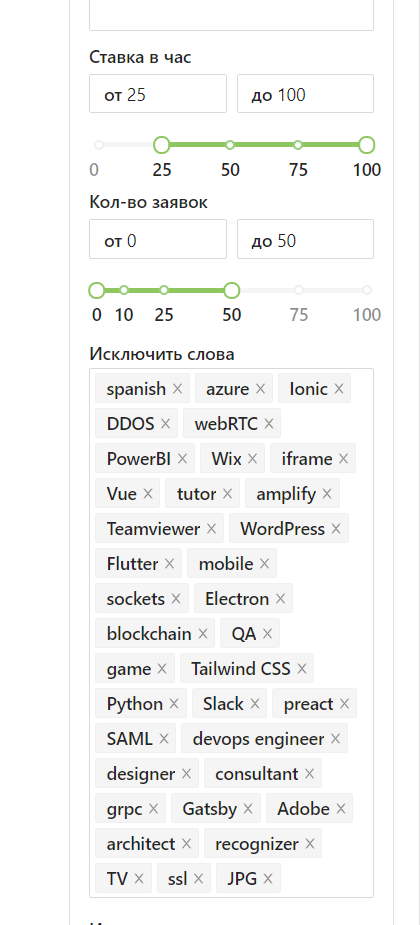
Task: Click bids slider handle at 50
Action: 232,290
